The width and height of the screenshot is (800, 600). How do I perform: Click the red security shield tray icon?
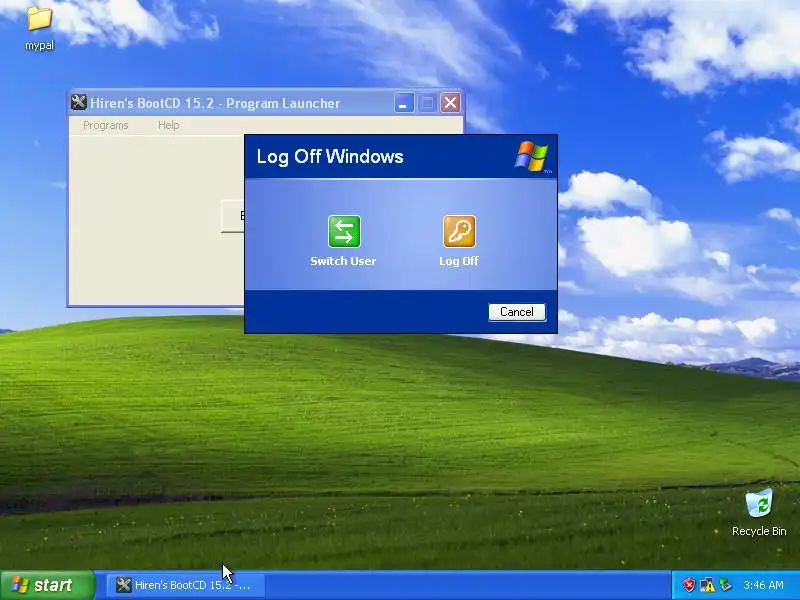(689, 585)
